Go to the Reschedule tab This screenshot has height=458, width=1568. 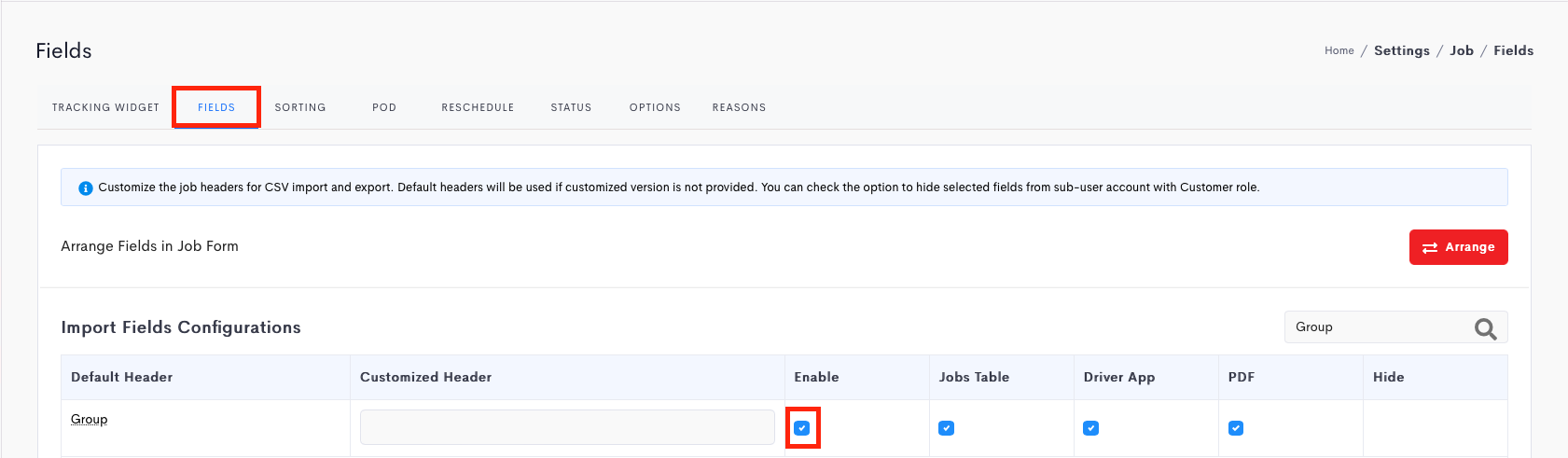(478, 107)
